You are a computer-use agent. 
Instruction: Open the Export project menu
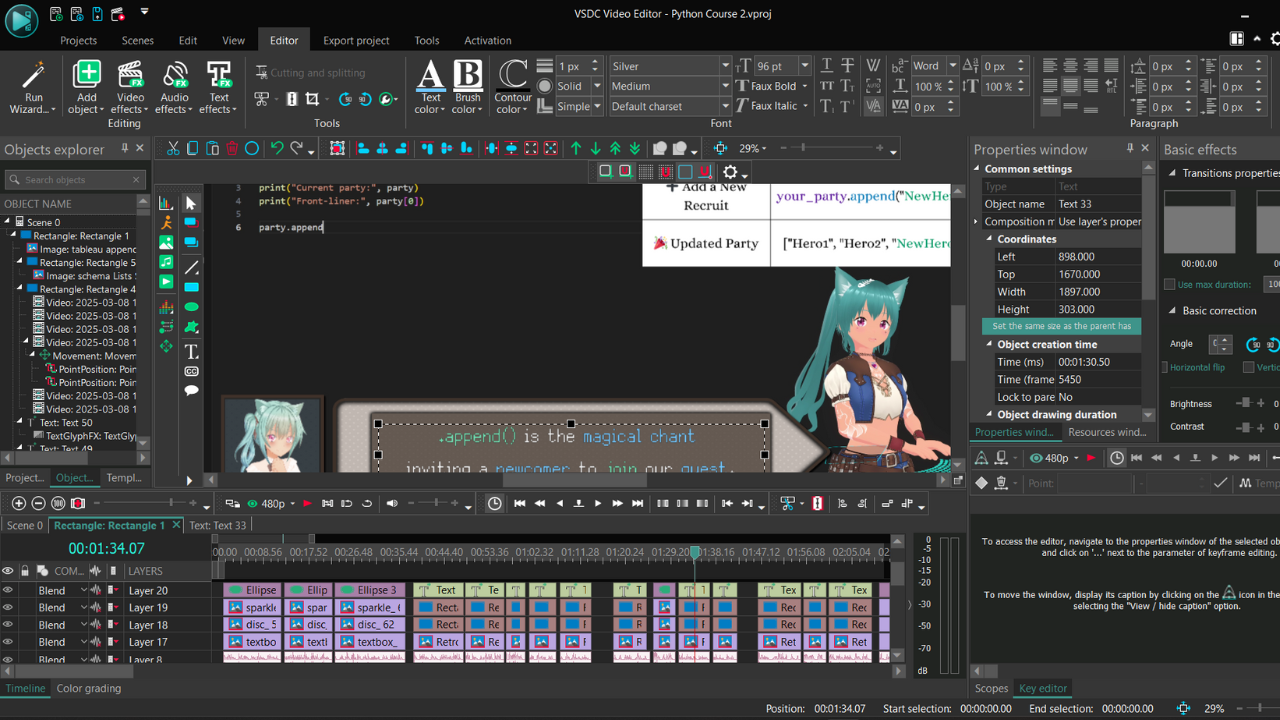point(356,40)
